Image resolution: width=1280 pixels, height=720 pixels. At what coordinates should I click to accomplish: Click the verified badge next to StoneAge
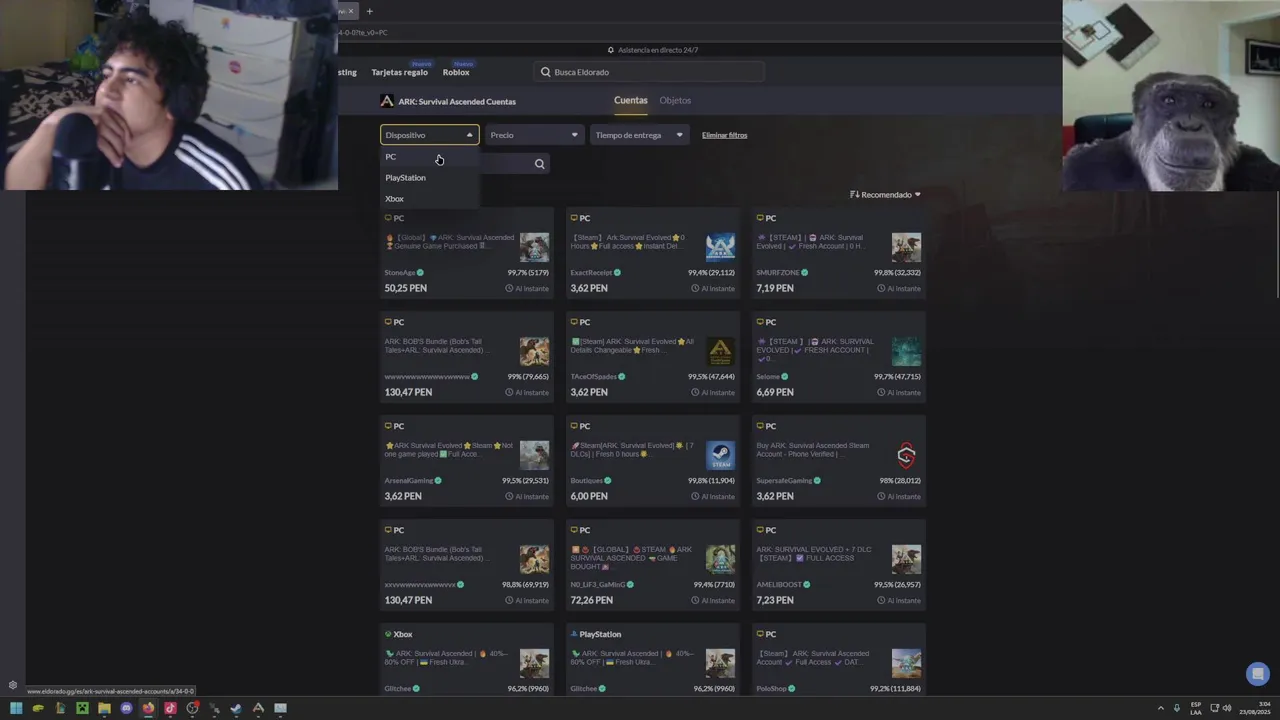tap(420, 273)
